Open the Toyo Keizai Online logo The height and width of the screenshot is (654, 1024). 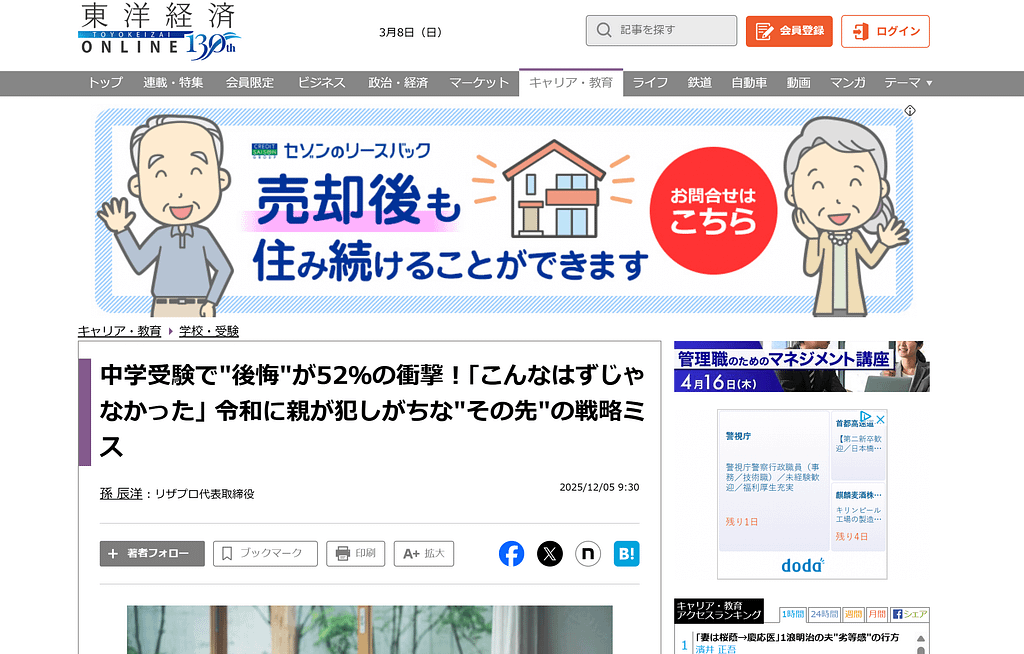[159, 31]
